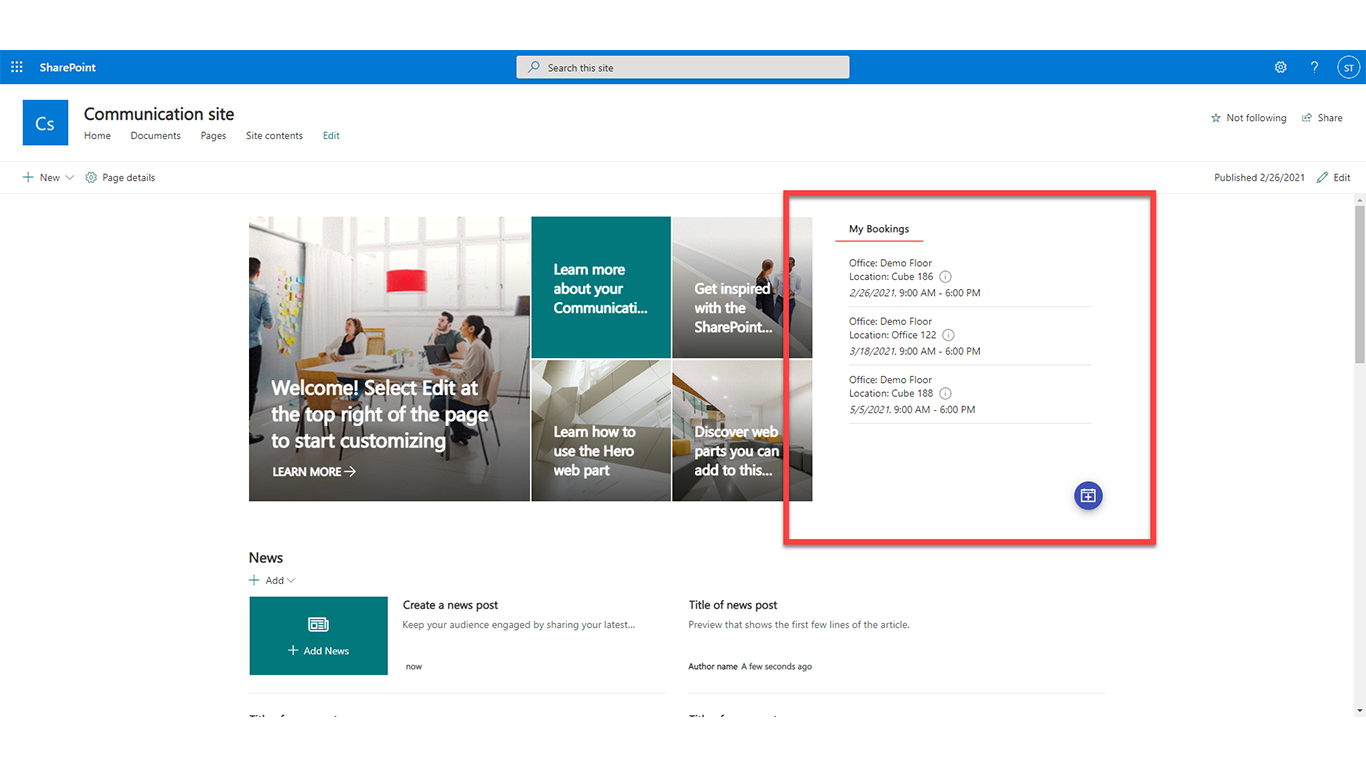
Task: Click the SharePoint title in header
Action: tap(68, 67)
